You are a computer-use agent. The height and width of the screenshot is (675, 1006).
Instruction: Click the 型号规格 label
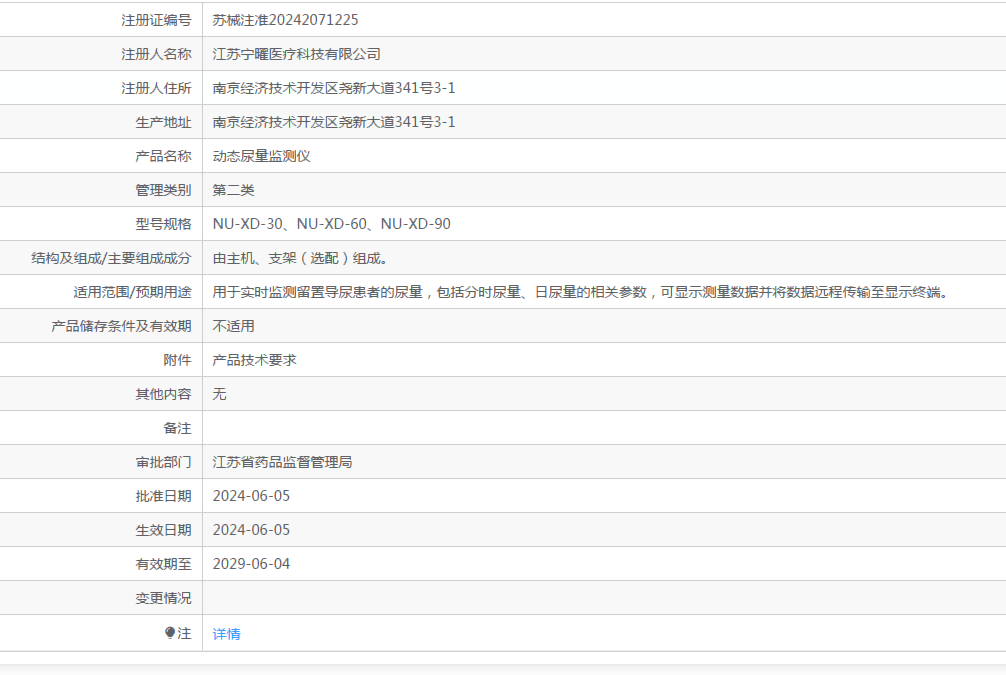coord(164,225)
